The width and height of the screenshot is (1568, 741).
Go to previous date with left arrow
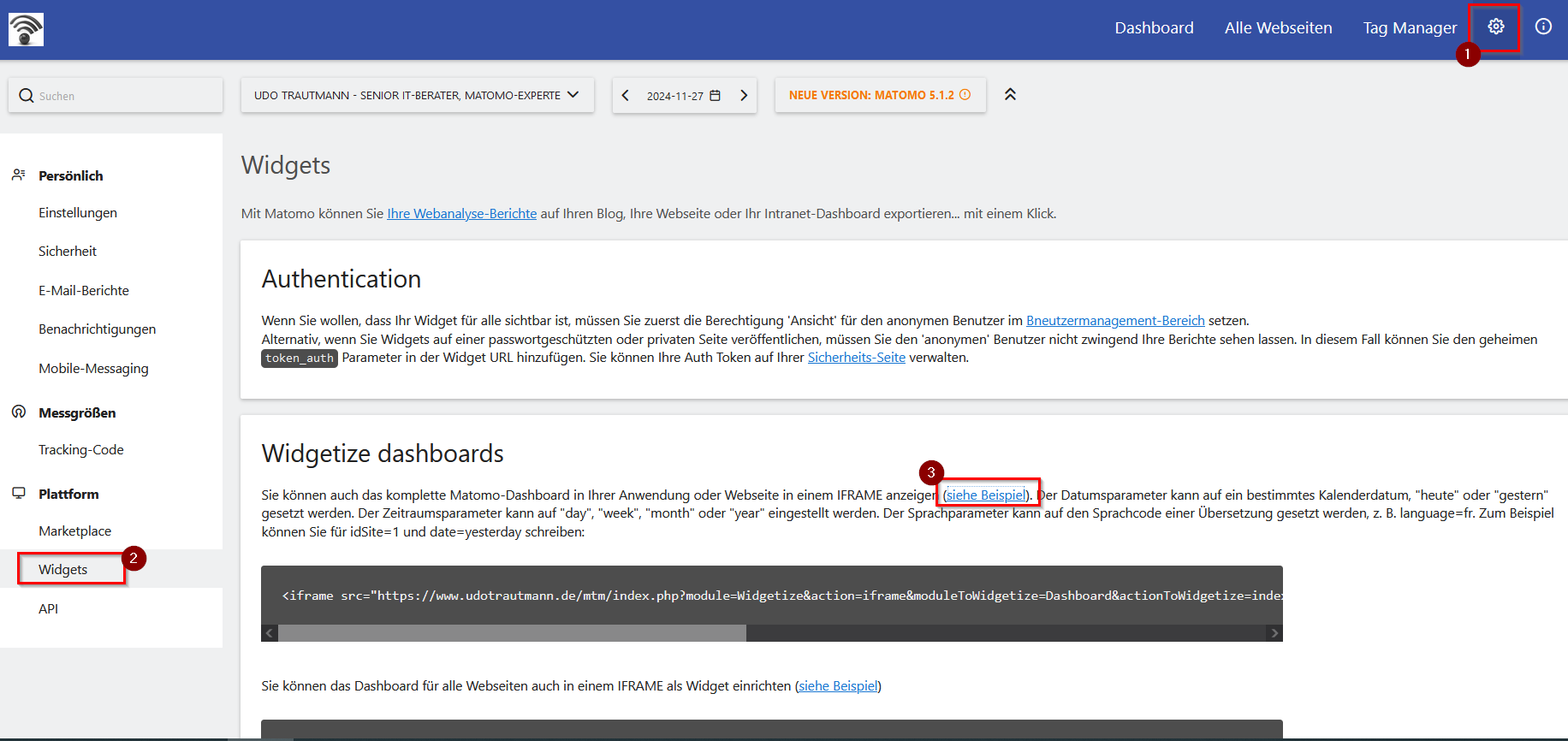626,95
